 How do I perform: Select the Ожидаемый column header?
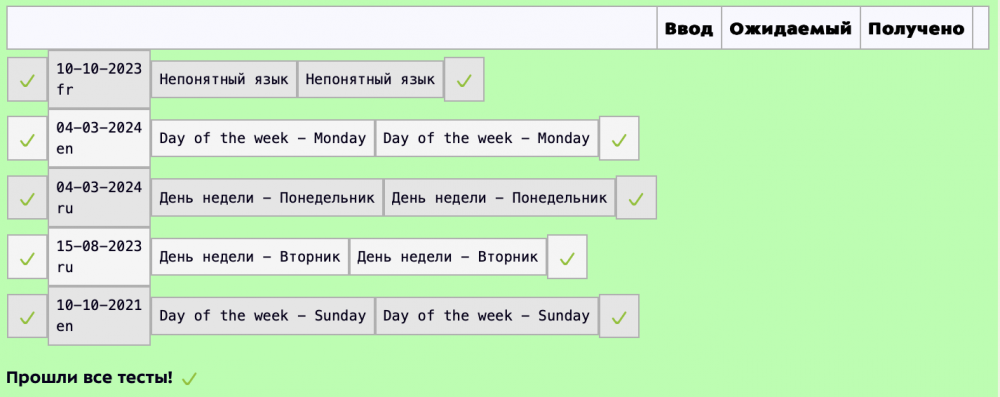pyautogui.click(x=791, y=28)
